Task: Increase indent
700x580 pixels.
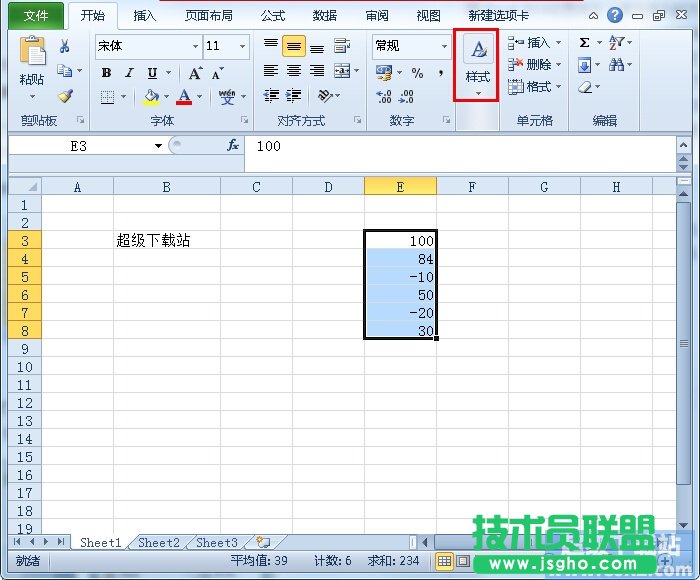Action: pyautogui.click(x=294, y=96)
